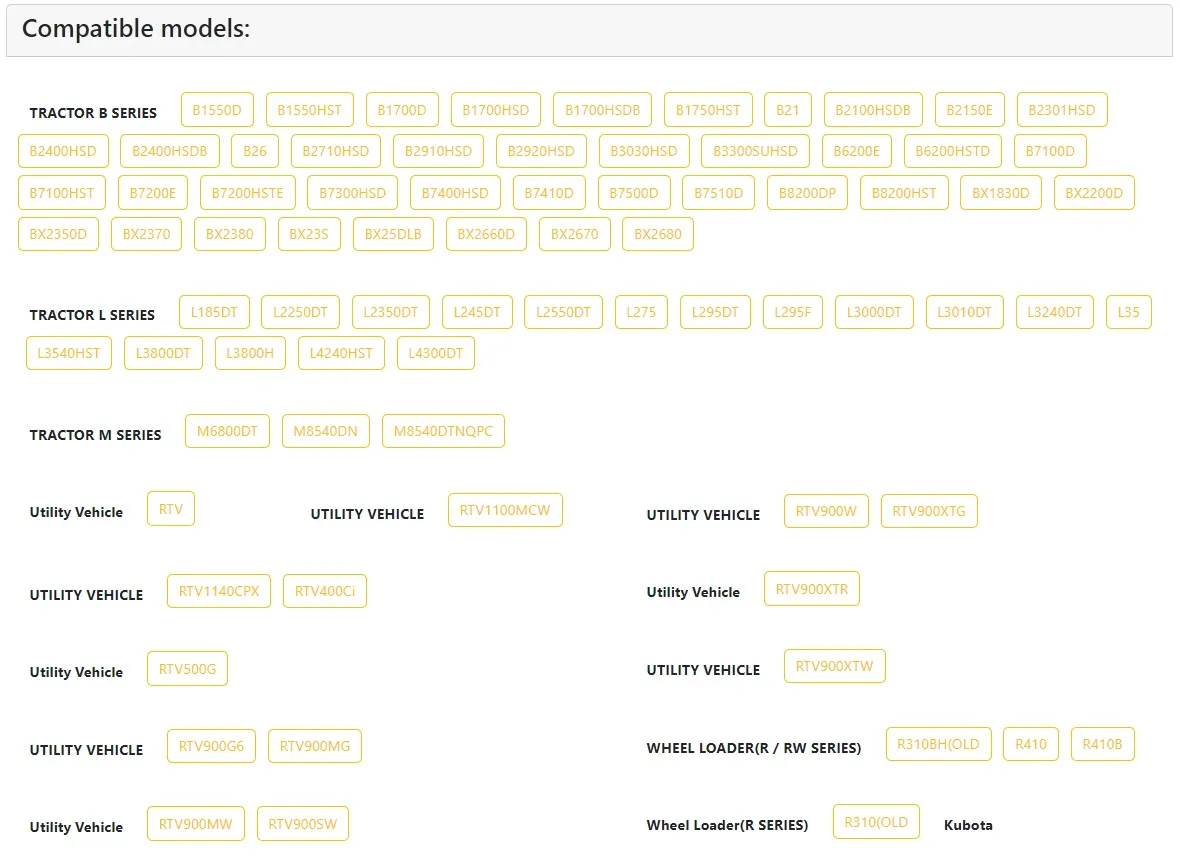Select the RTV500G utility vehicle tag
This screenshot has height=864, width=1180.
coord(187,669)
